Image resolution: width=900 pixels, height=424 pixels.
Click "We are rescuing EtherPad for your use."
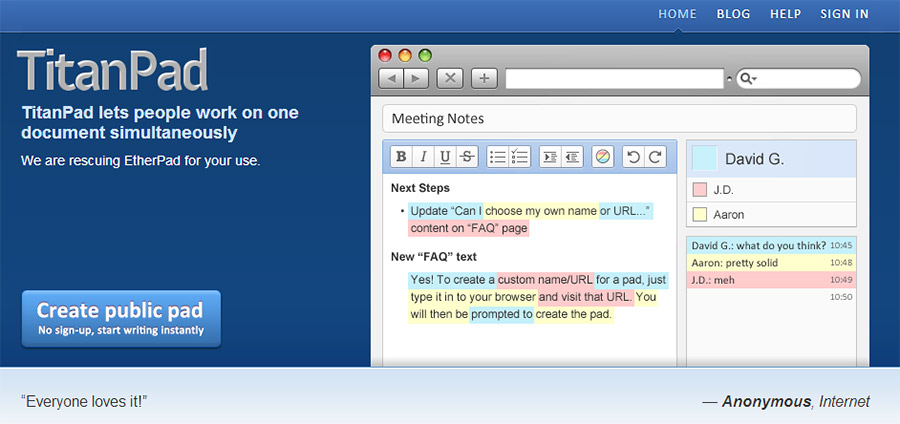141,161
